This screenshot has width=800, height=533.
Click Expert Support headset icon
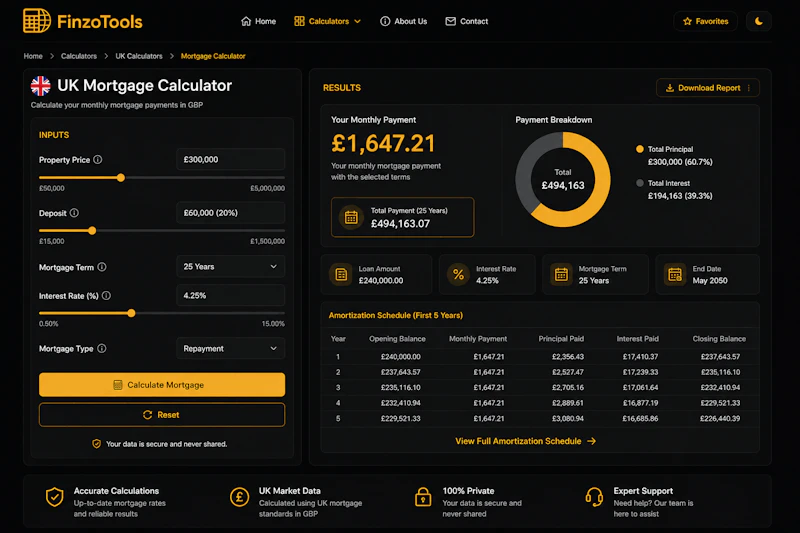click(x=594, y=497)
